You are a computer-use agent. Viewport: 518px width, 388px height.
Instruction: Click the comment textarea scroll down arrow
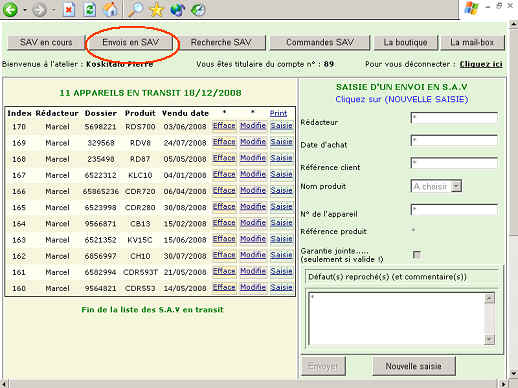[x=489, y=340]
